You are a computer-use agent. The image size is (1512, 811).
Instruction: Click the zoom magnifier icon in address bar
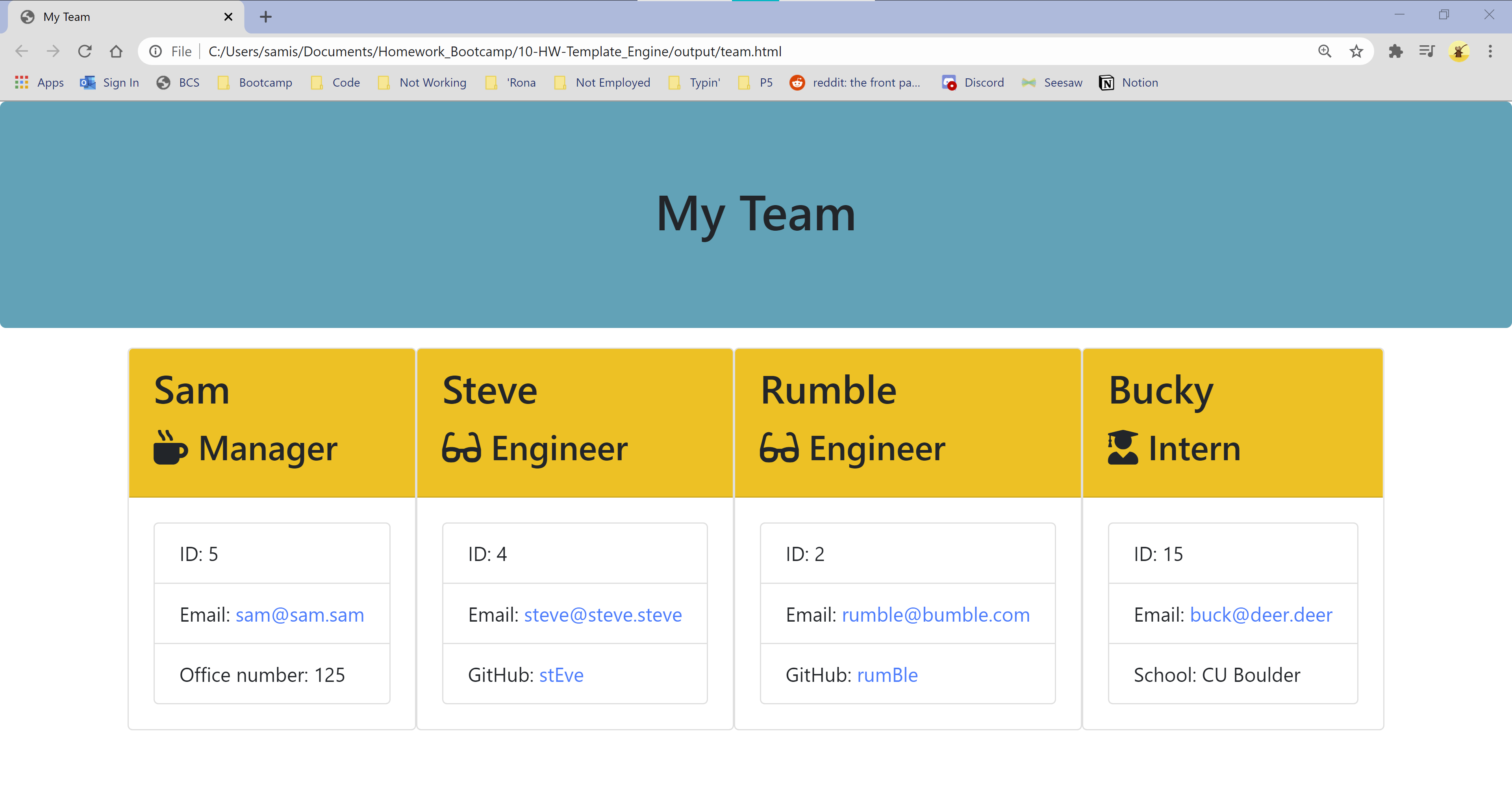coord(1324,52)
